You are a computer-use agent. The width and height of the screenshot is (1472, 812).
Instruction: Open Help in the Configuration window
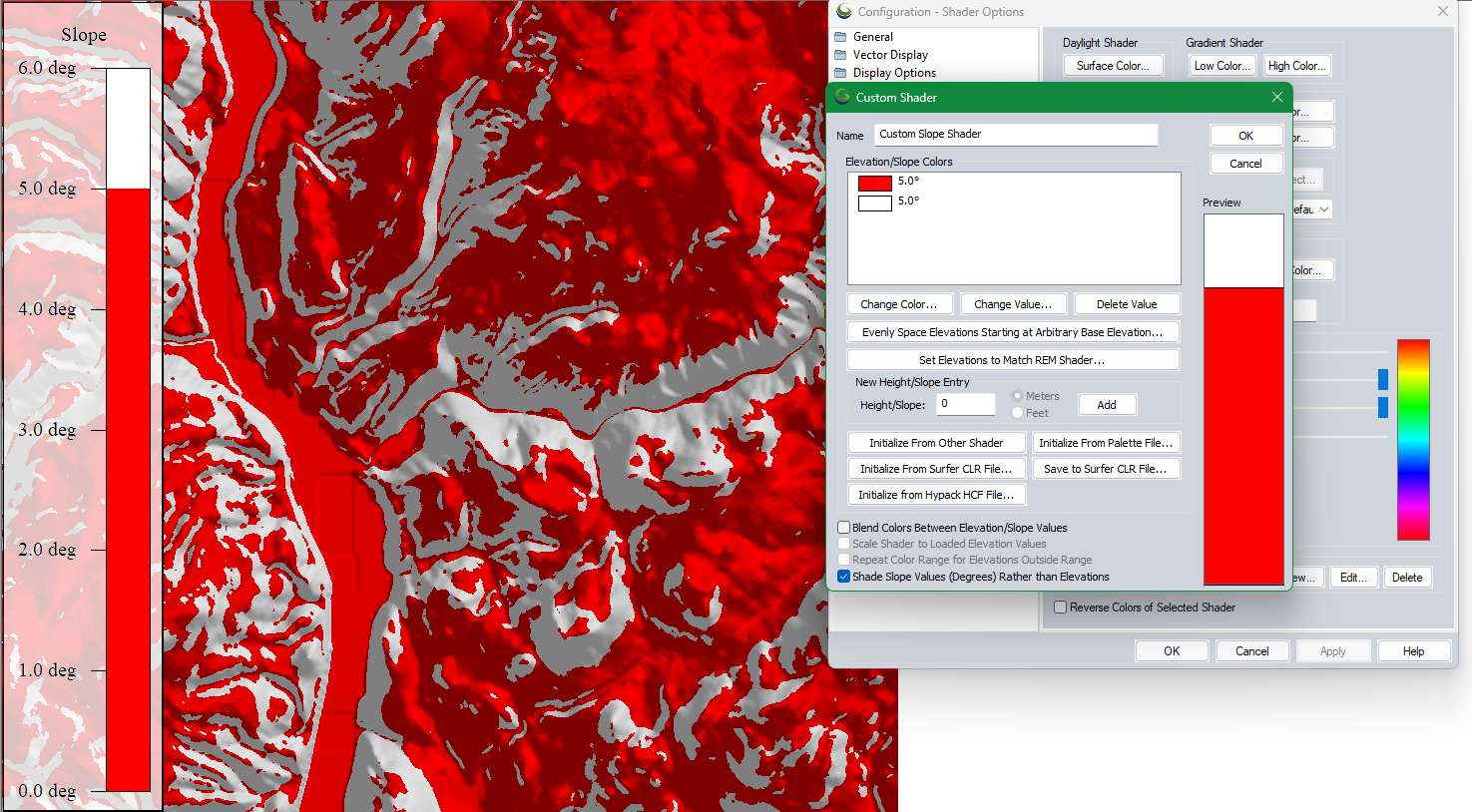(x=1414, y=651)
